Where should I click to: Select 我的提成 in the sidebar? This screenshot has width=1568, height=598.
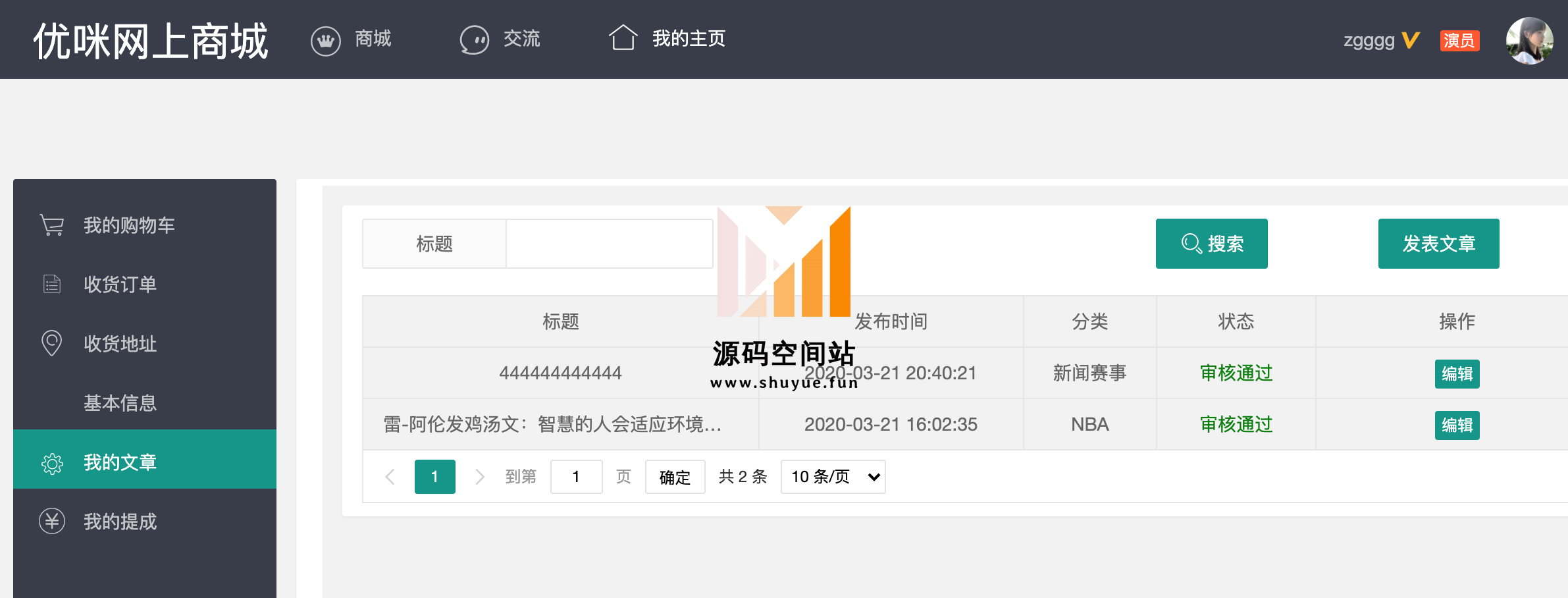click(145, 522)
